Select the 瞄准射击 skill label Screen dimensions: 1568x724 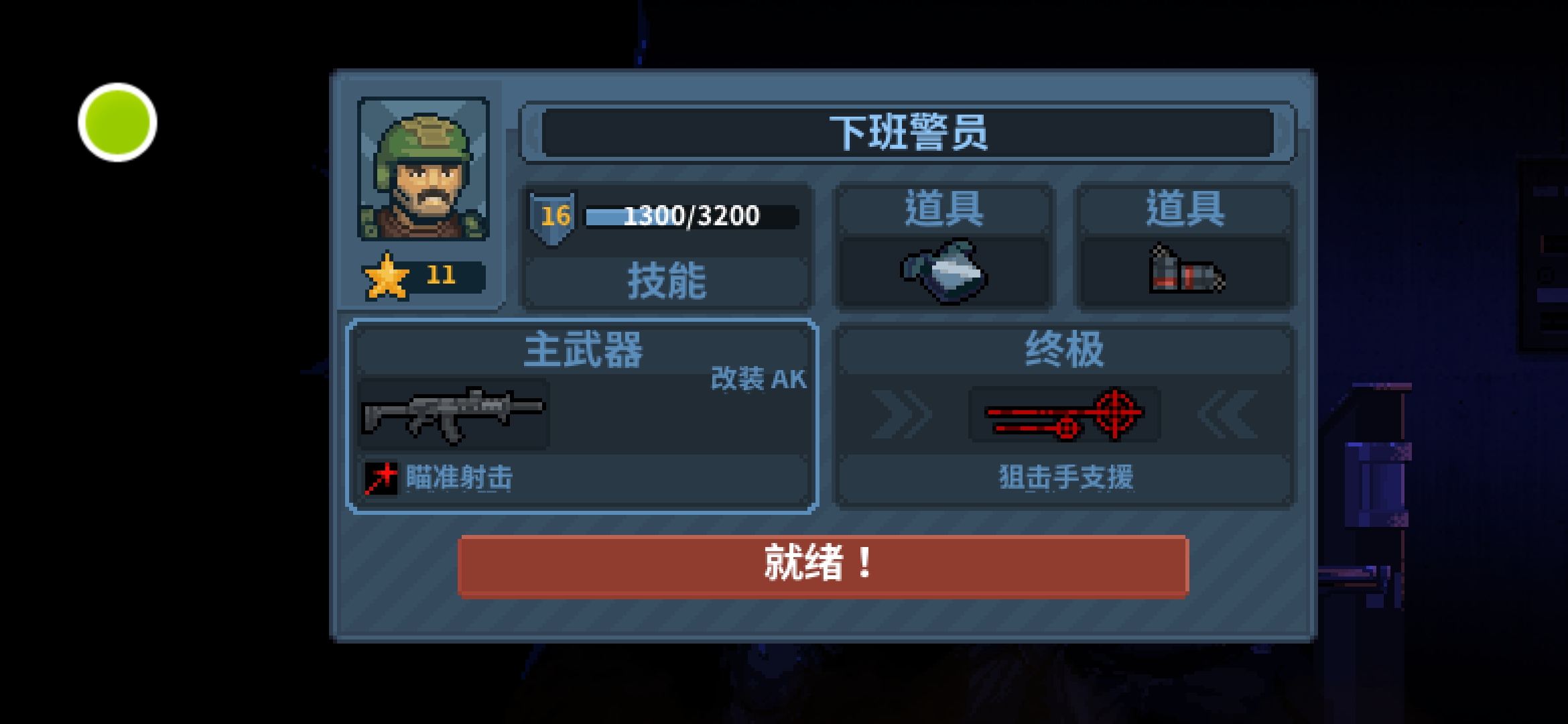[x=460, y=478]
